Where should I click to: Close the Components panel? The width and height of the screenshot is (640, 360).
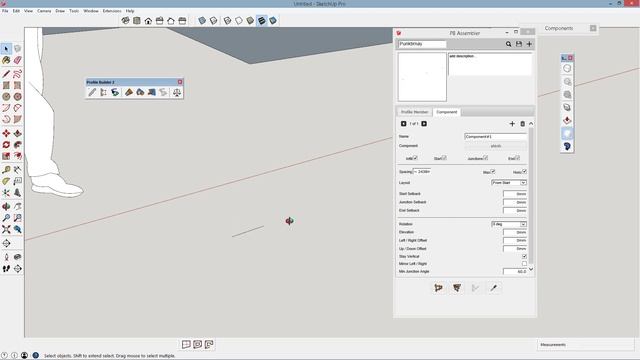[x=593, y=28]
